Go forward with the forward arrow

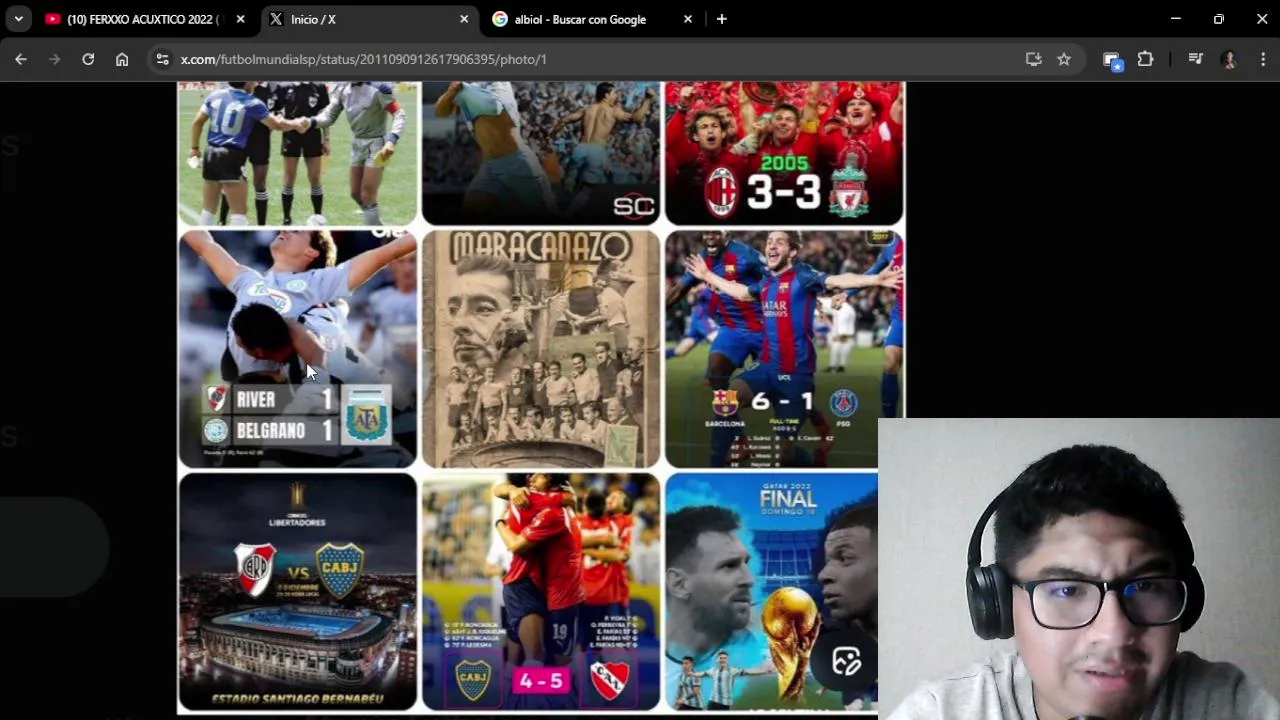point(55,59)
